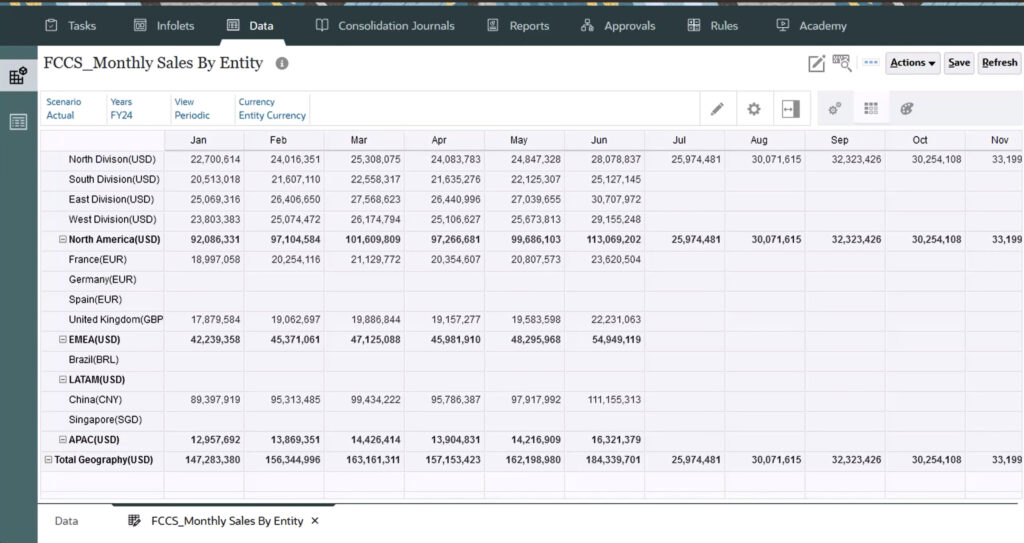Open the Actions dropdown menu
Viewport: 1024px width, 543px height.
click(912, 63)
